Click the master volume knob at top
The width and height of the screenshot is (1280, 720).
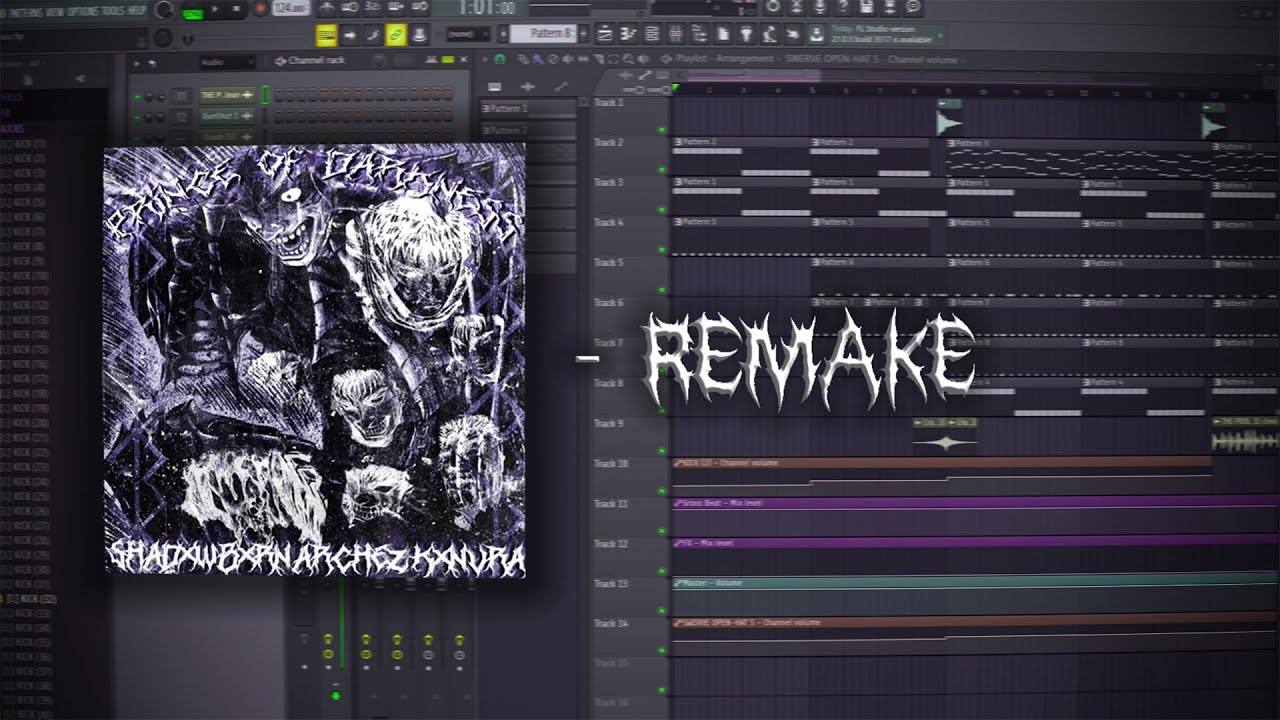(x=163, y=10)
